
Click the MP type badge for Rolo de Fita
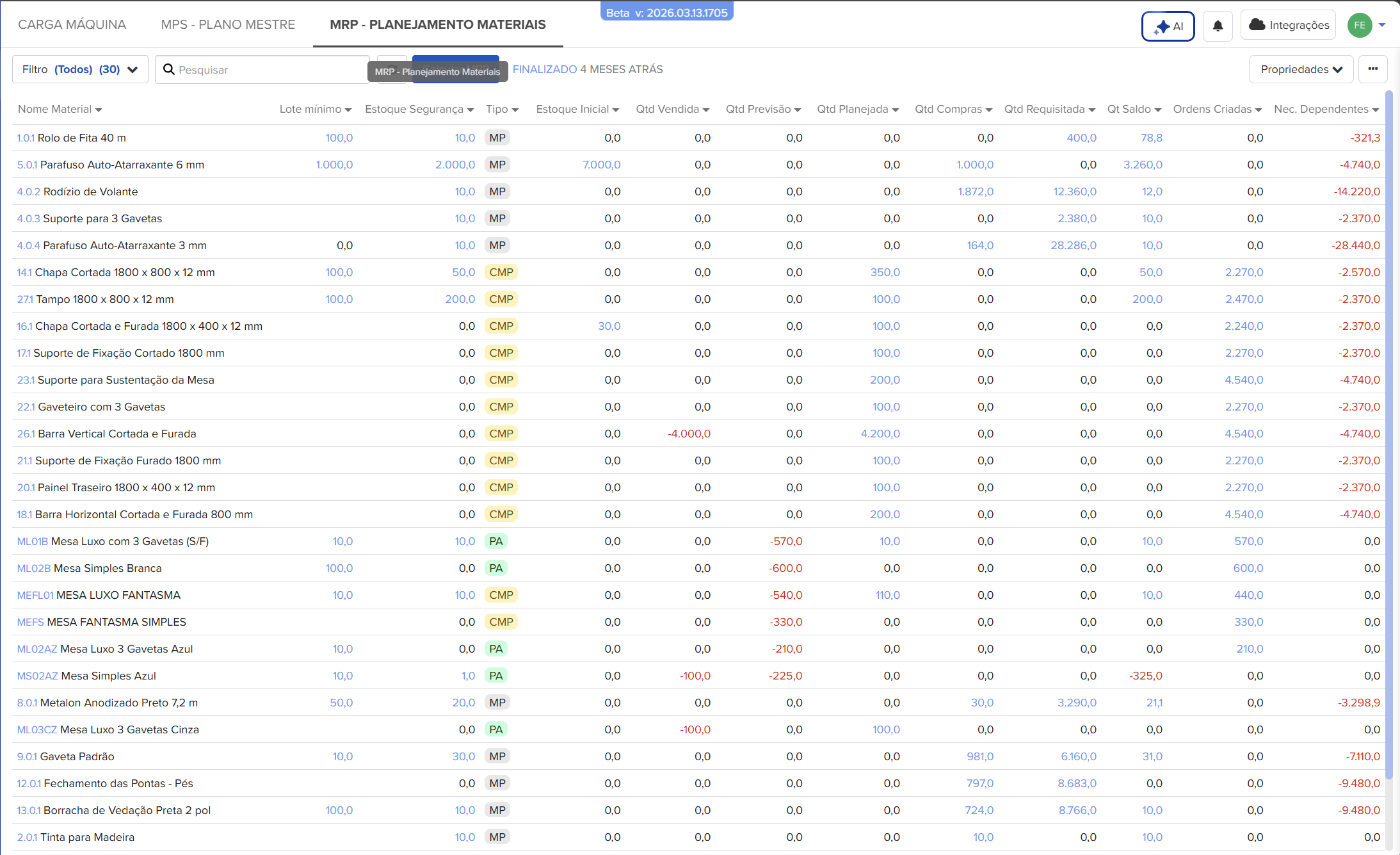point(497,138)
